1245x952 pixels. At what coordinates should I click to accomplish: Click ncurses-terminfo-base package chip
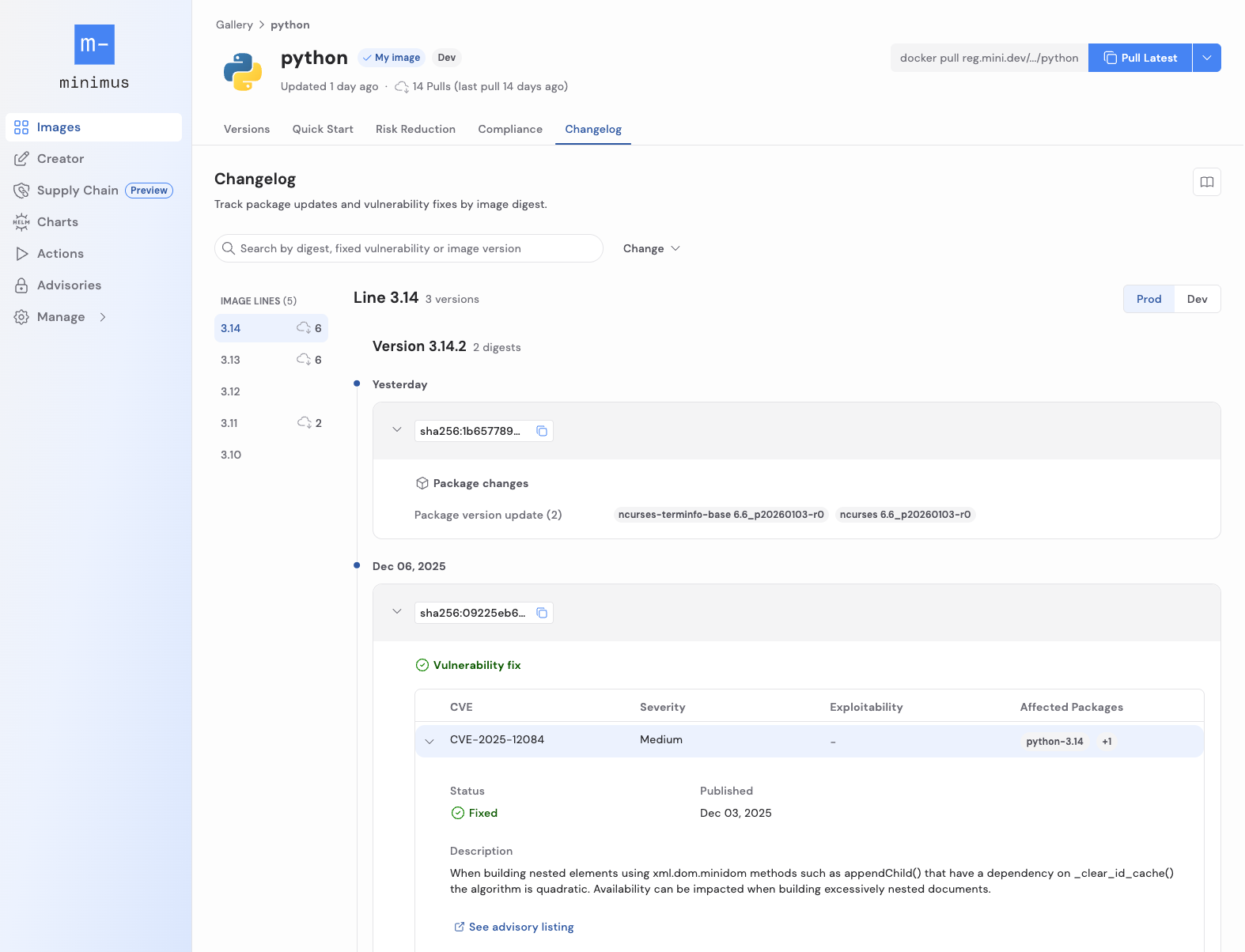[x=721, y=515]
